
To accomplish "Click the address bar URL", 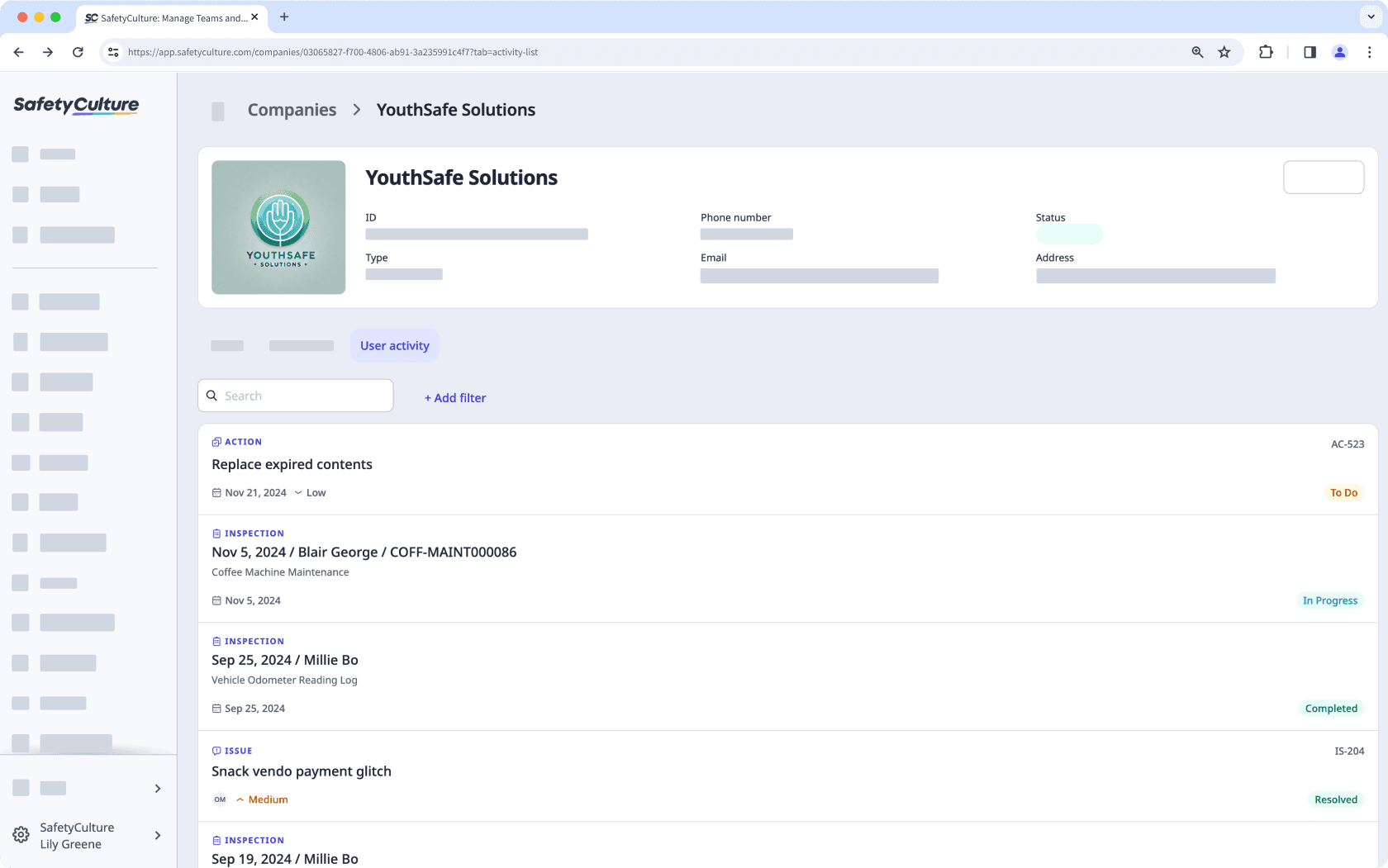I will click(333, 52).
